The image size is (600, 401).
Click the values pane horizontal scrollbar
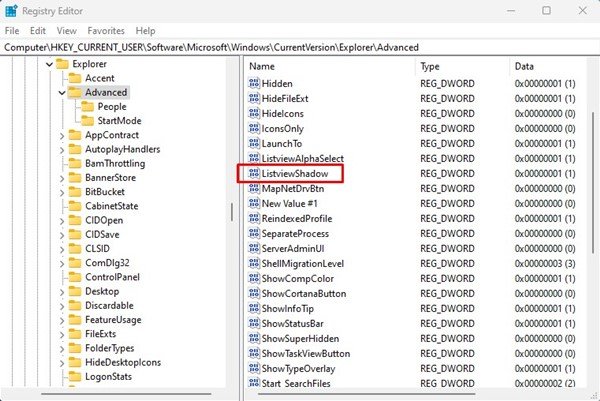click(x=367, y=394)
